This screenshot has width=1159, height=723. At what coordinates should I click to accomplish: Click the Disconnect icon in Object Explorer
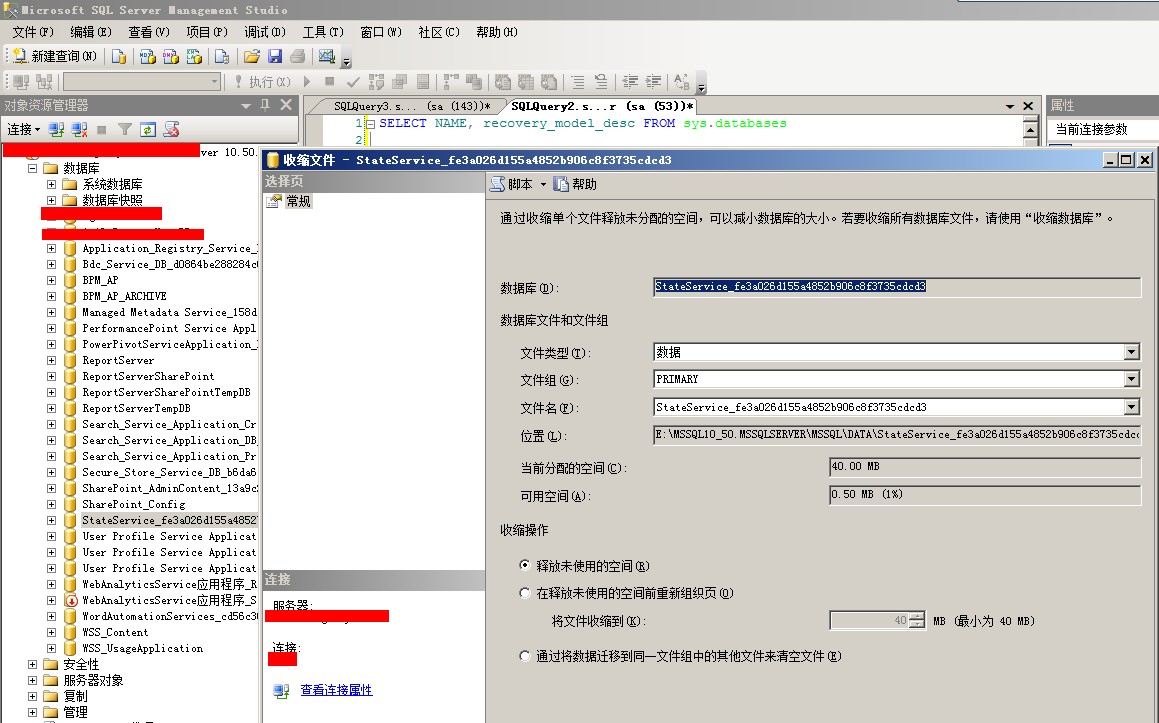pos(79,130)
